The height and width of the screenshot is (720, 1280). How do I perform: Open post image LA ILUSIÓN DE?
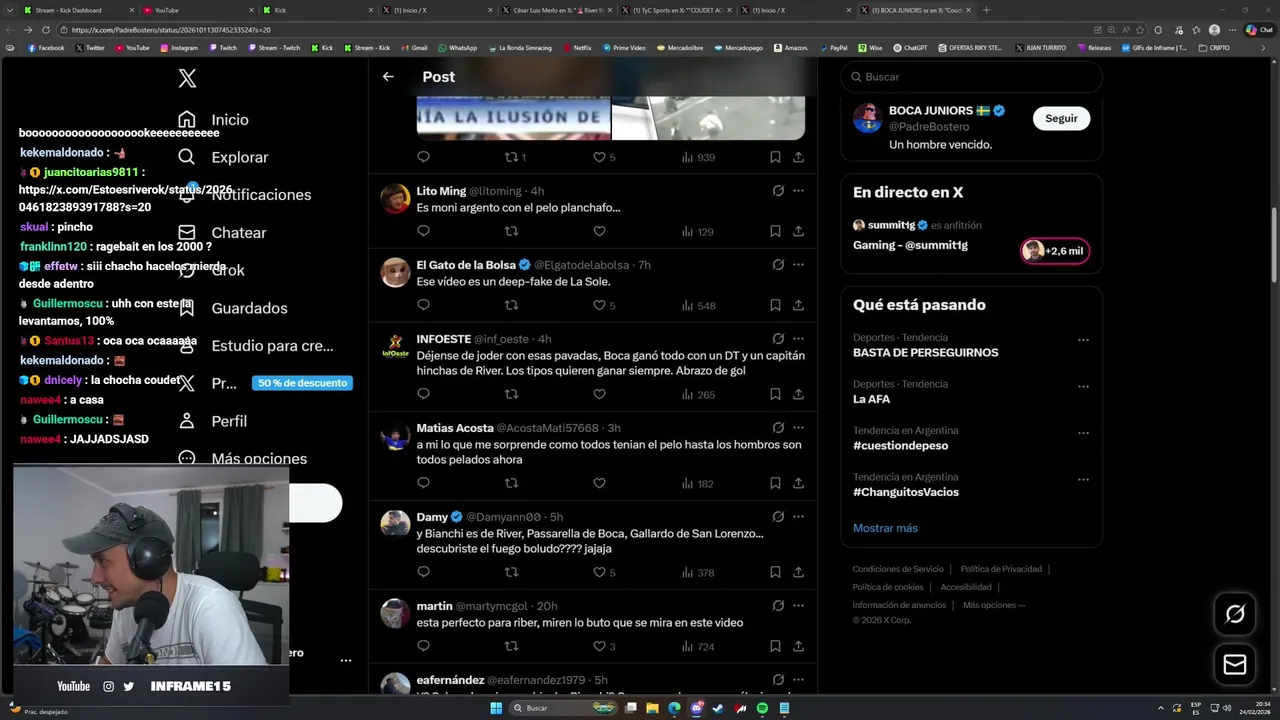tap(513, 118)
